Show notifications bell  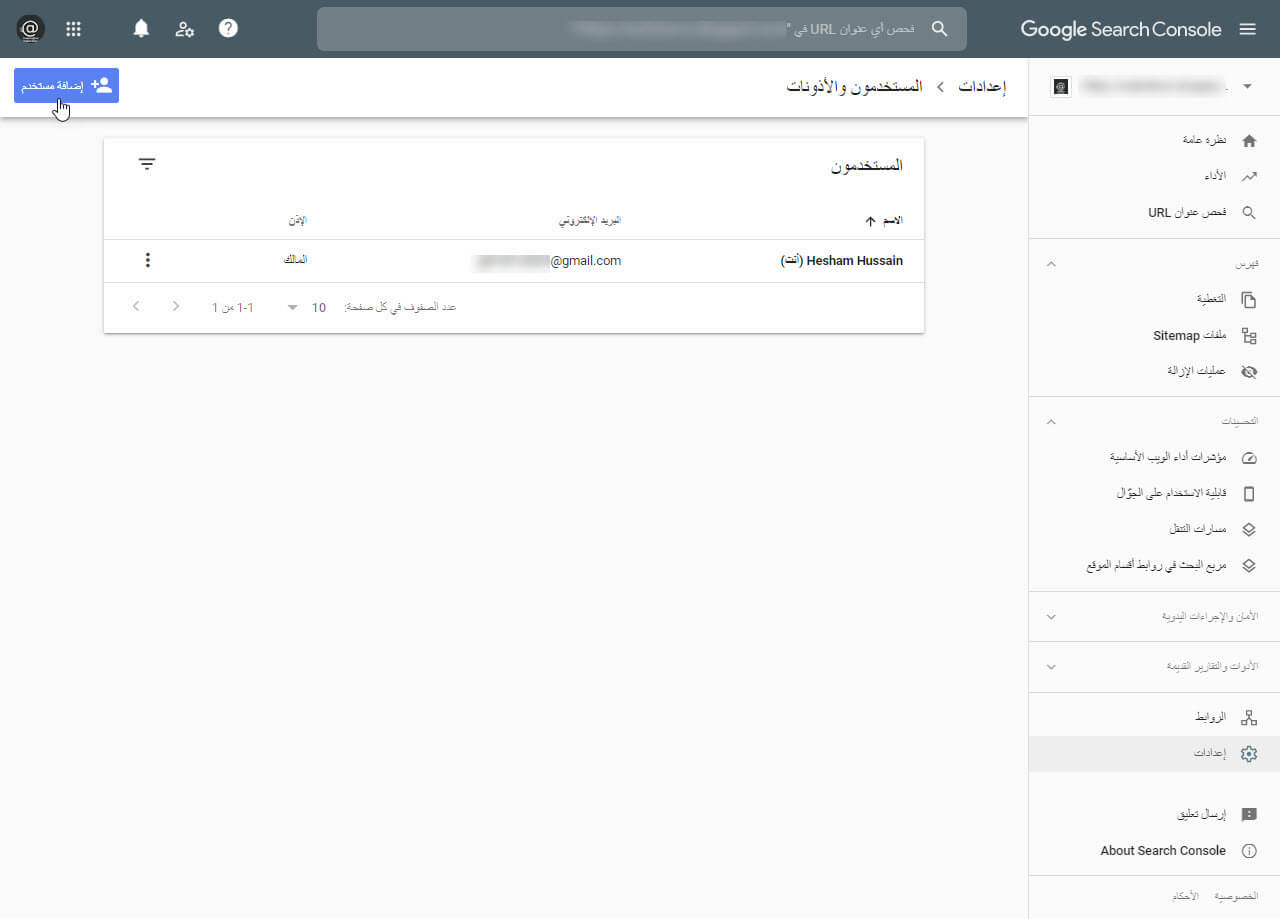click(141, 29)
